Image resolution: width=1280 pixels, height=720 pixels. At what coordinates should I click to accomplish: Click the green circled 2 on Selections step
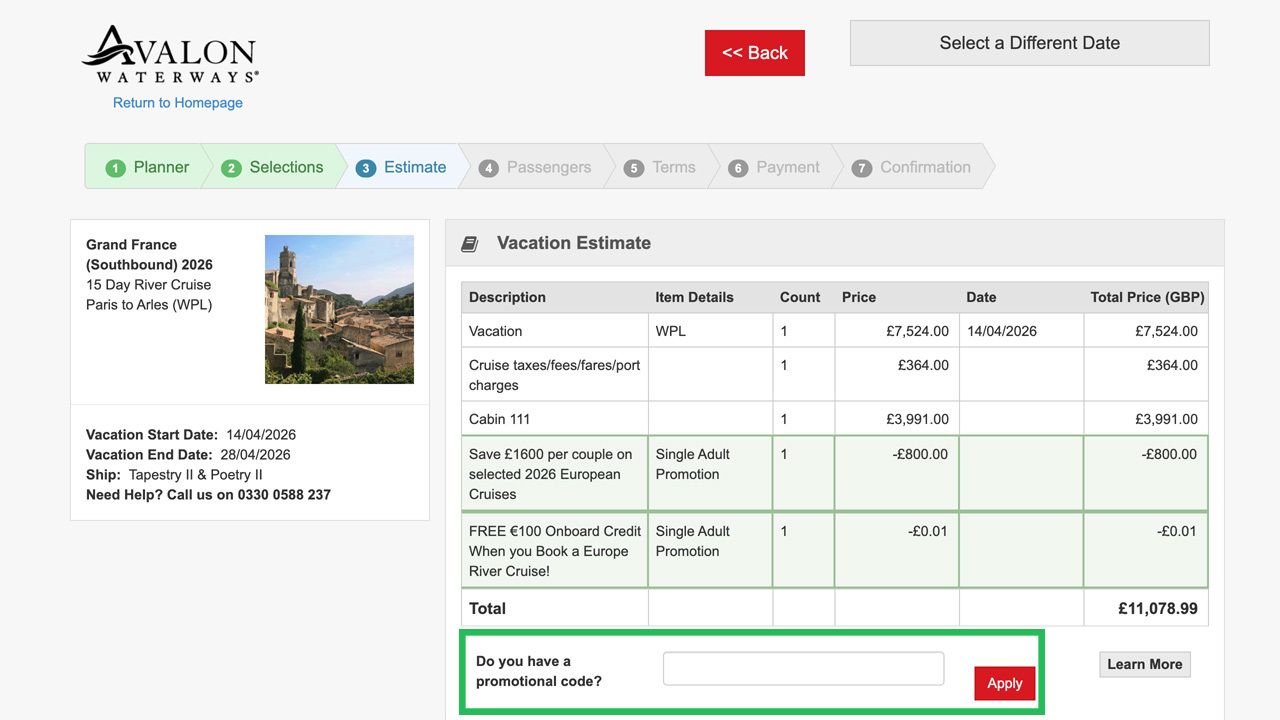(x=232, y=167)
